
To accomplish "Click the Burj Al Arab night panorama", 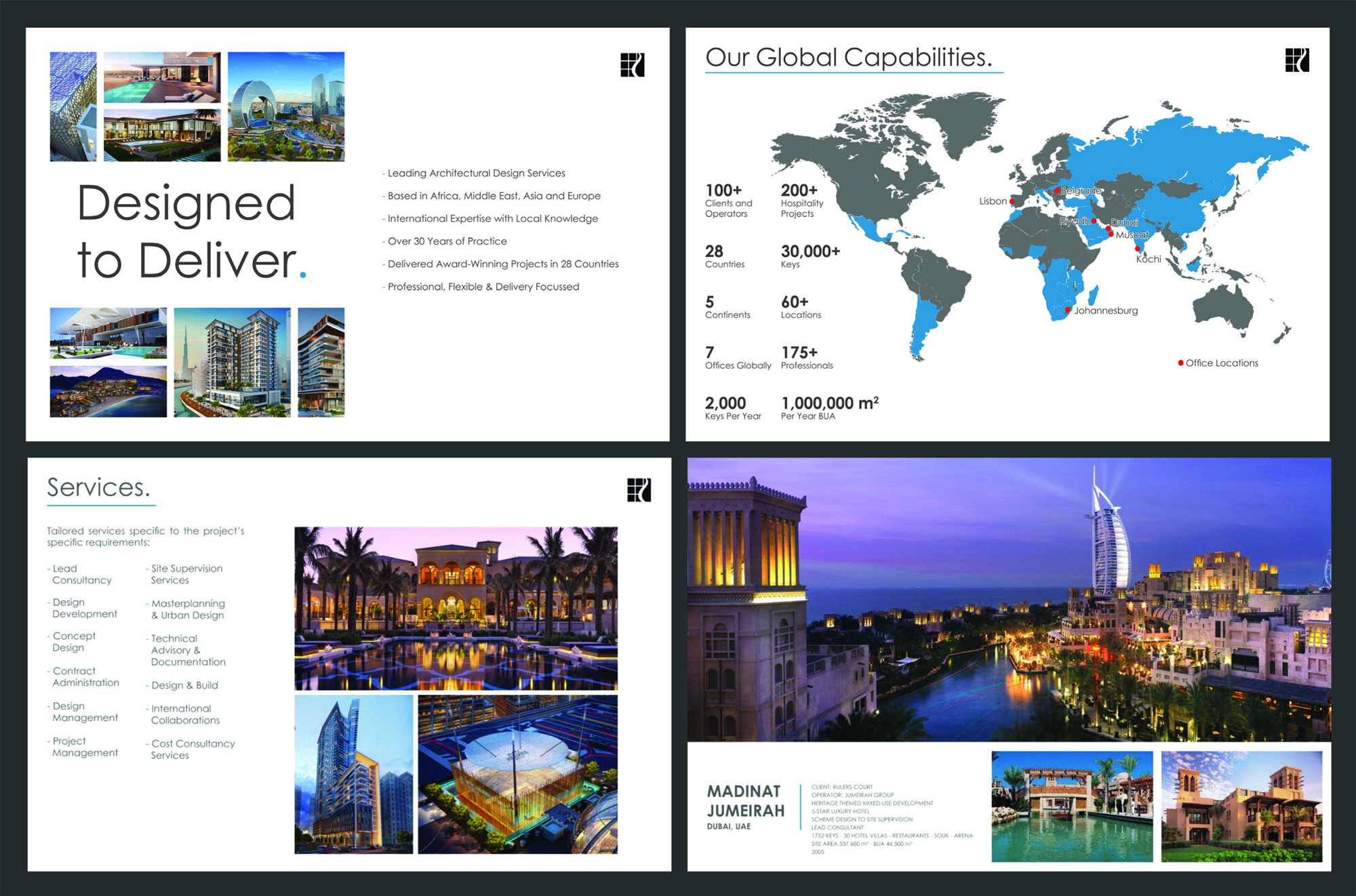I will point(1009,599).
